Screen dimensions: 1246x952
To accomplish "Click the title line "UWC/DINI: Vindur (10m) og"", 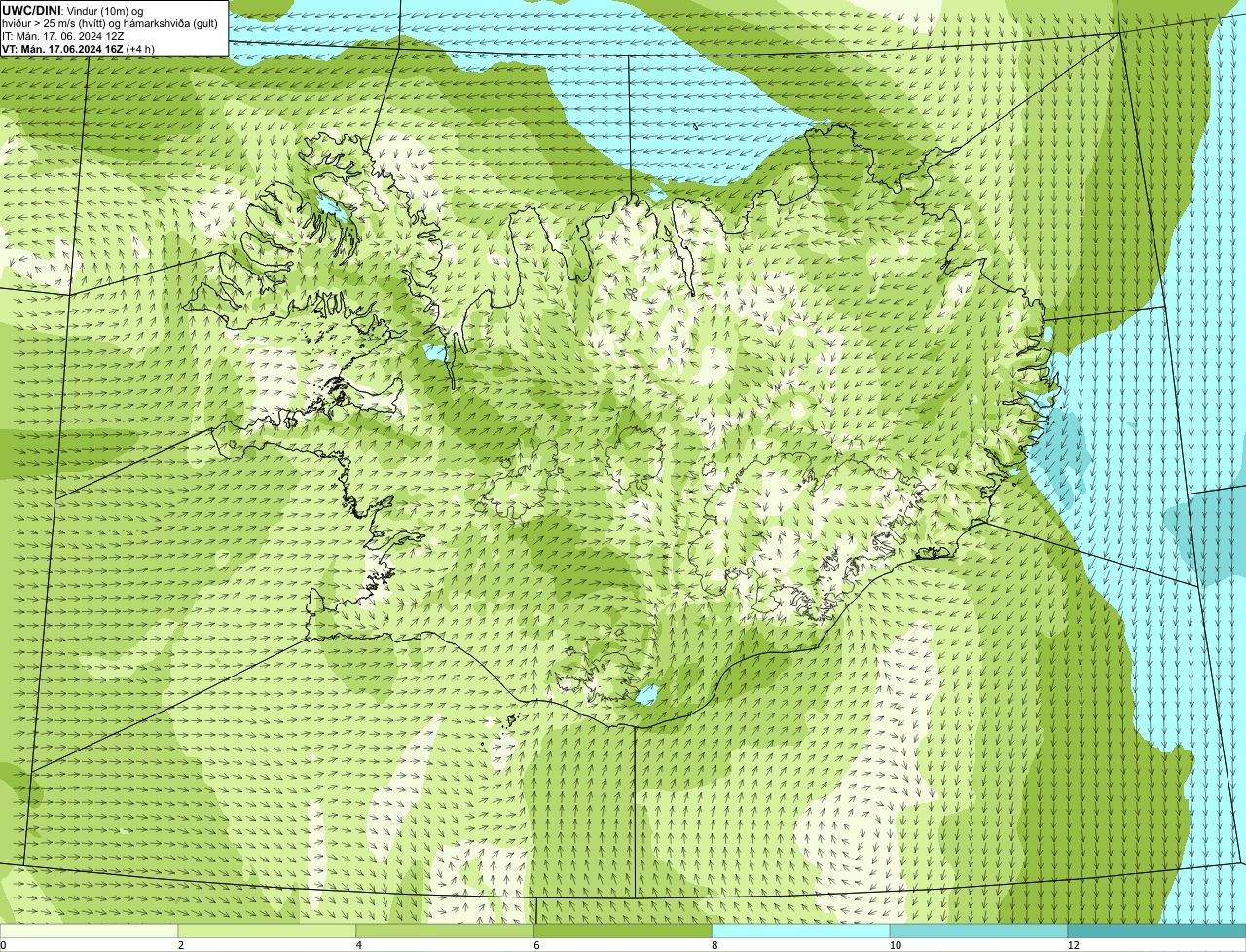I will [73, 10].
